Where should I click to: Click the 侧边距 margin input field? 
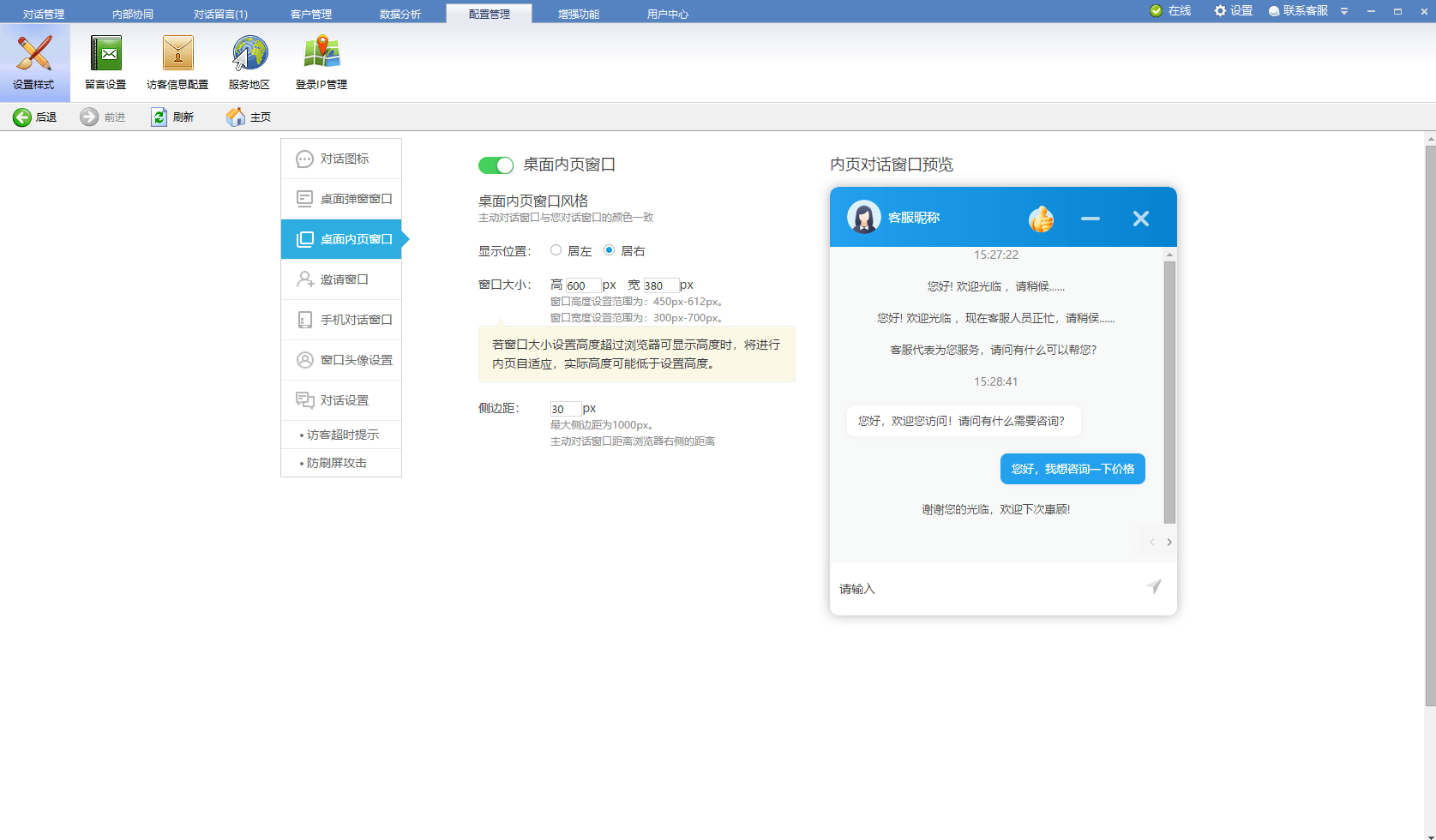566,409
